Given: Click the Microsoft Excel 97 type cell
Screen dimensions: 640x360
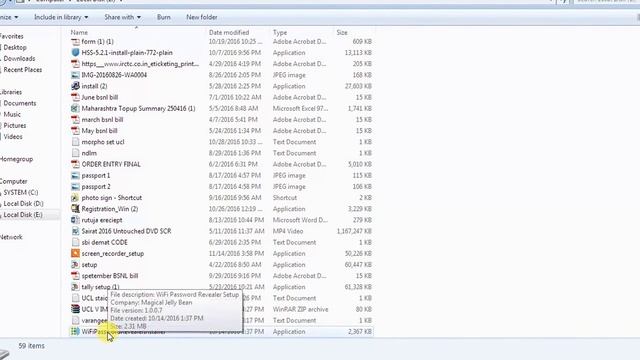Looking at the screenshot, I should point(300,109).
